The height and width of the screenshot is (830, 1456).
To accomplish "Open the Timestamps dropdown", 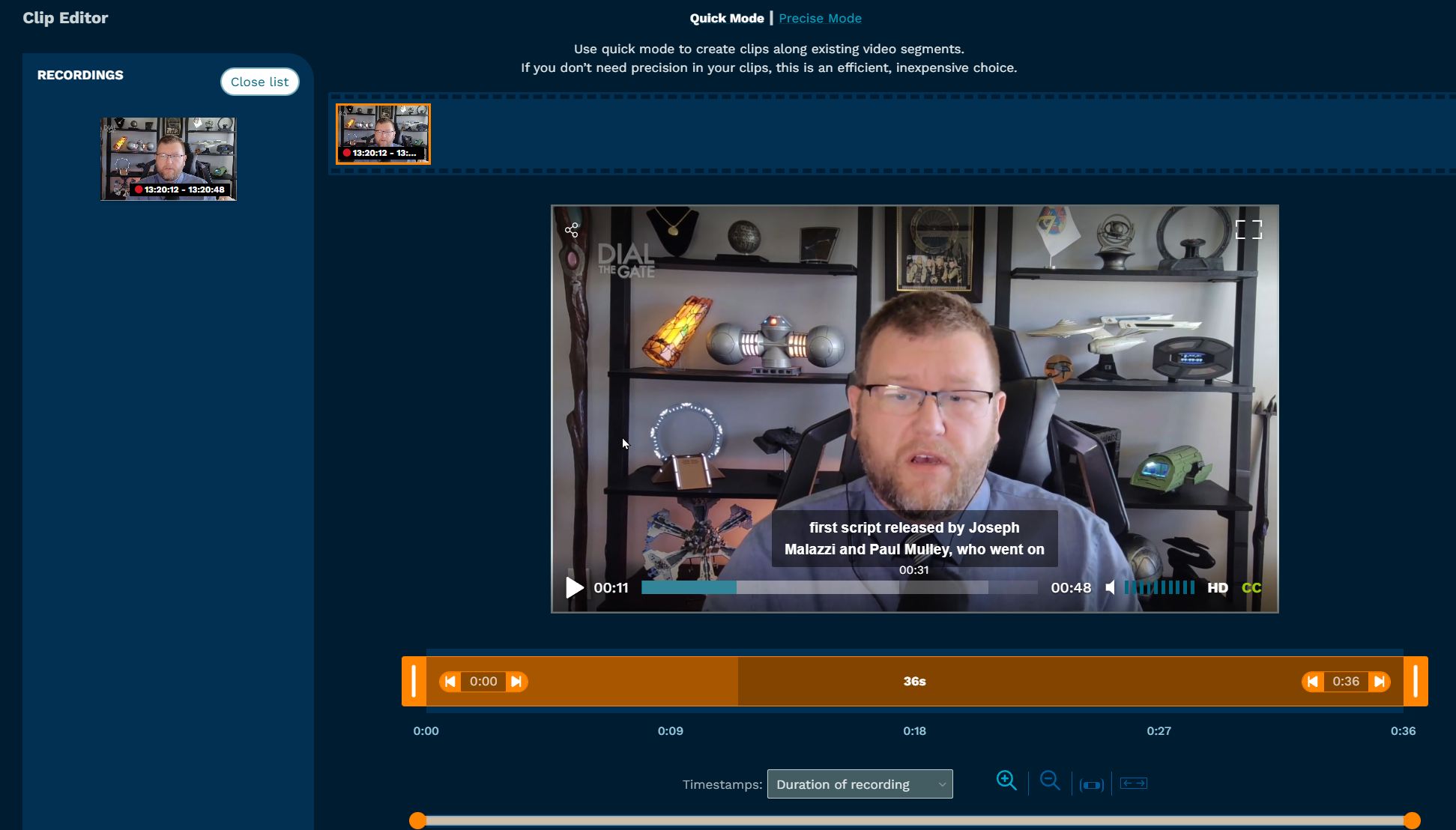I will [860, 784].
